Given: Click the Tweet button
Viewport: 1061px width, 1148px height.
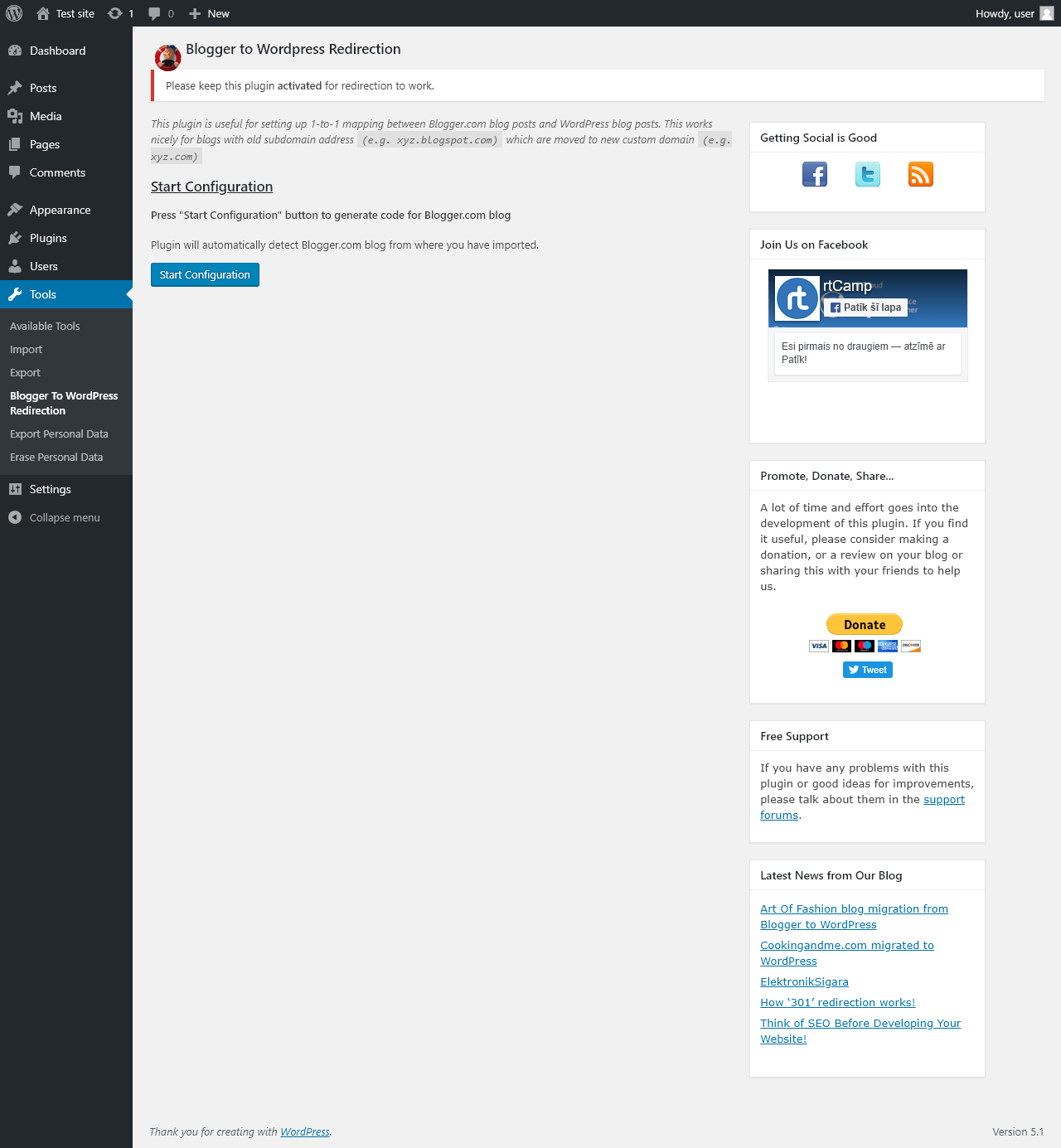Looking at the screenshot, I should tap(868, 670).
